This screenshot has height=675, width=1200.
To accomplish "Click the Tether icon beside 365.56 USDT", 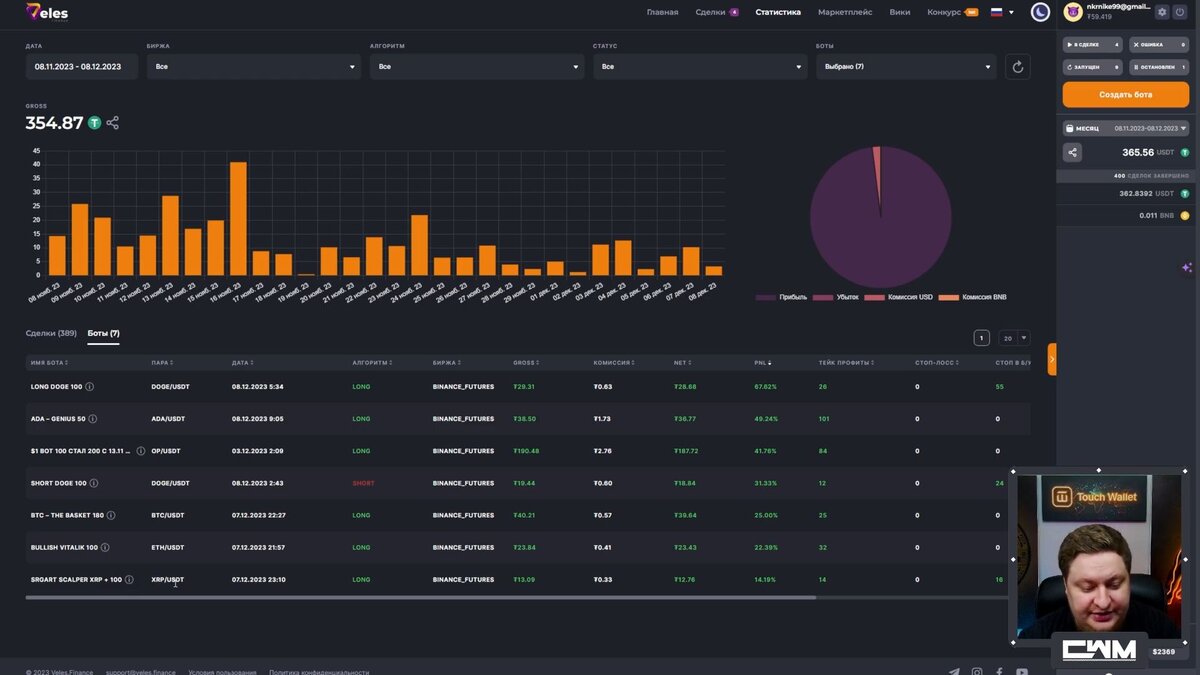I will [x=1185, y=152].
